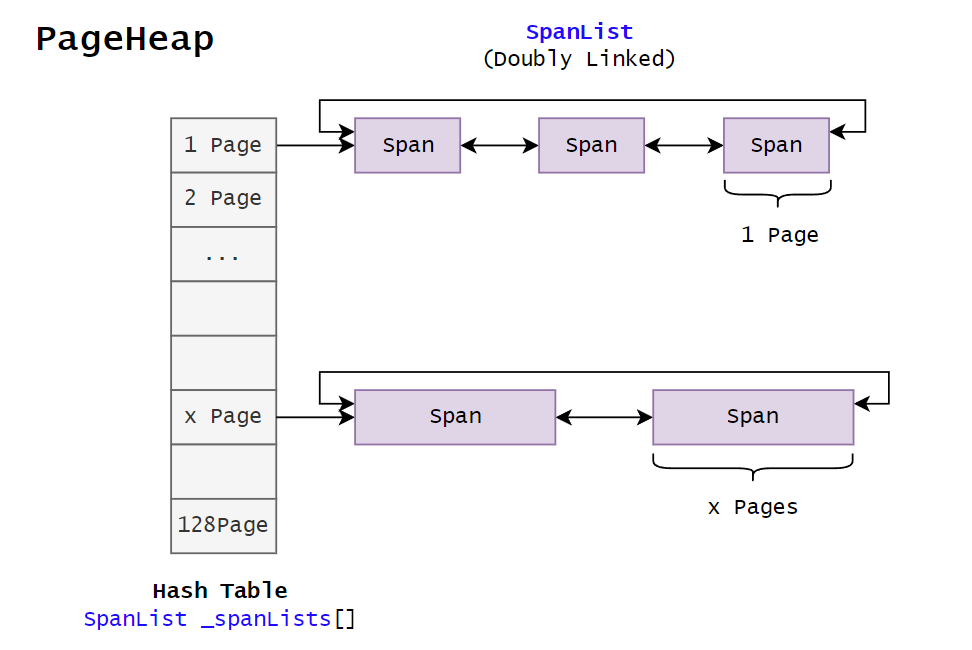Select the "x Page" hash table cell
The width and height of the screenshot is (972, 650).
223,417
